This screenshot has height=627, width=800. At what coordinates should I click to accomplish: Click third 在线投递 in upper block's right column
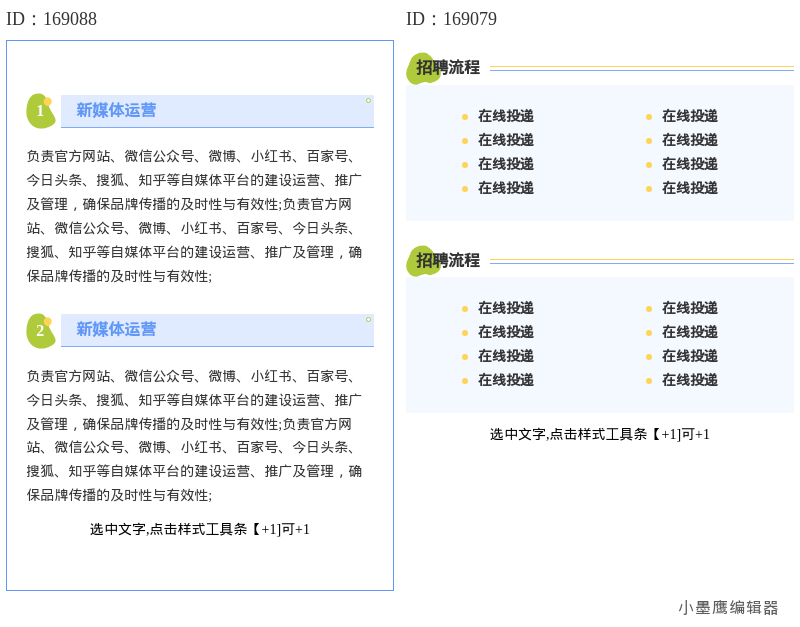coord(690,164)
